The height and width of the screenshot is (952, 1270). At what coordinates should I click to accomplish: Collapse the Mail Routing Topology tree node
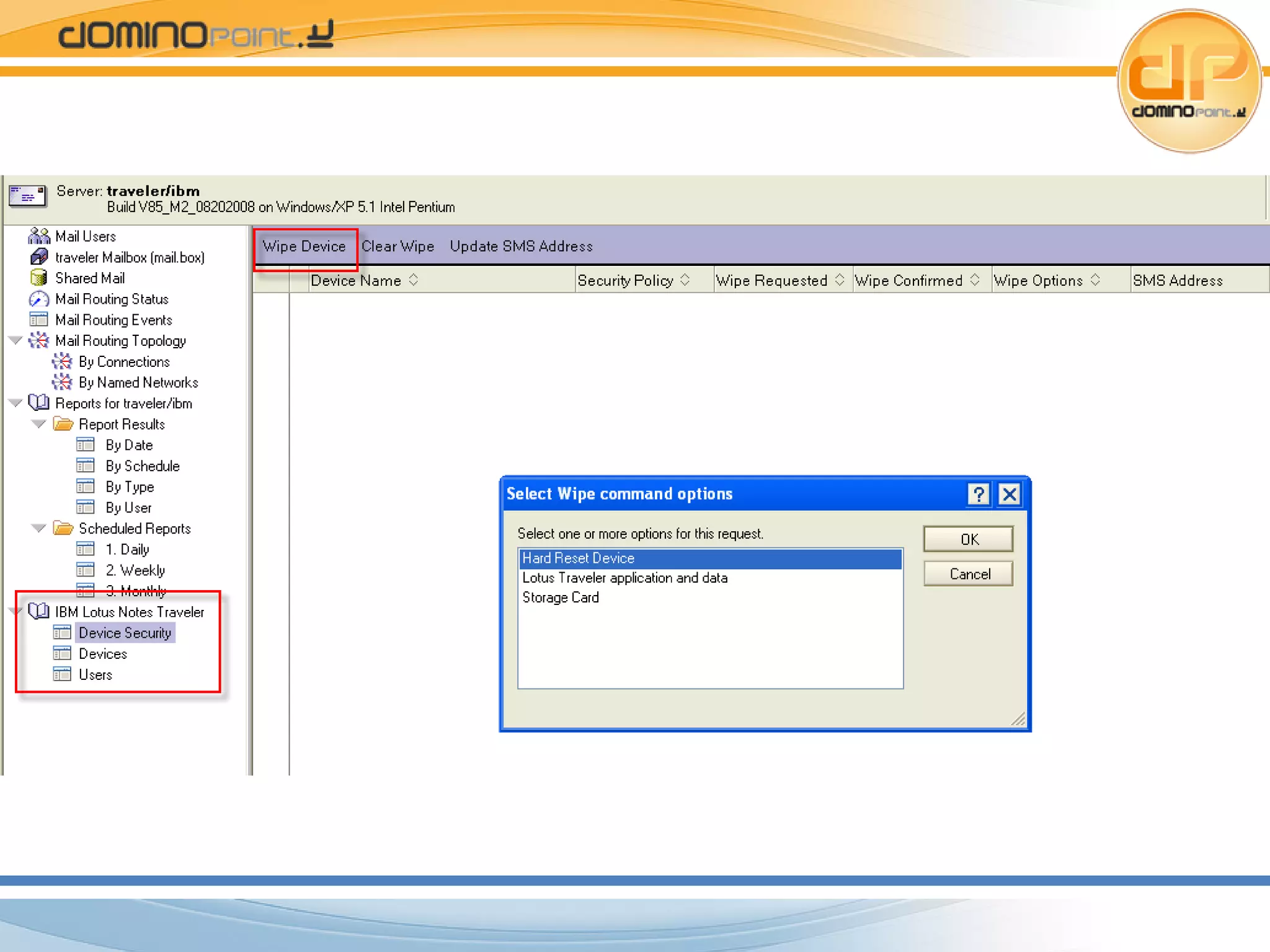click(x=16, y=340)
